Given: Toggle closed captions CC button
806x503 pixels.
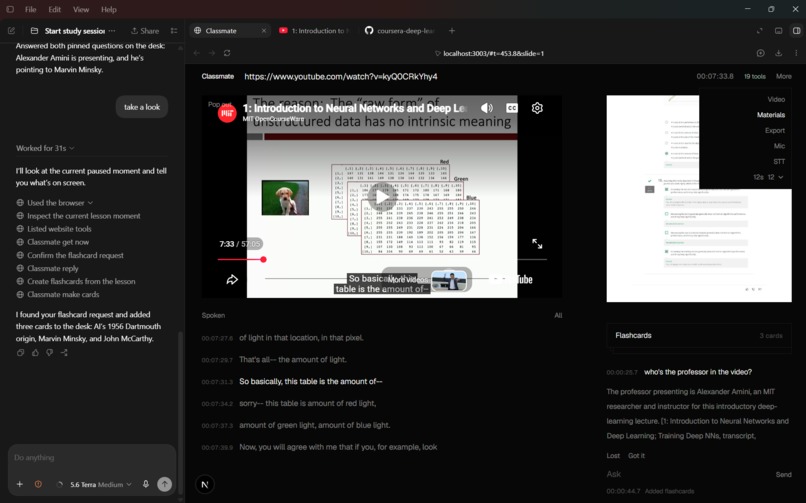Looking at the screenshot, I should point(512,108).
